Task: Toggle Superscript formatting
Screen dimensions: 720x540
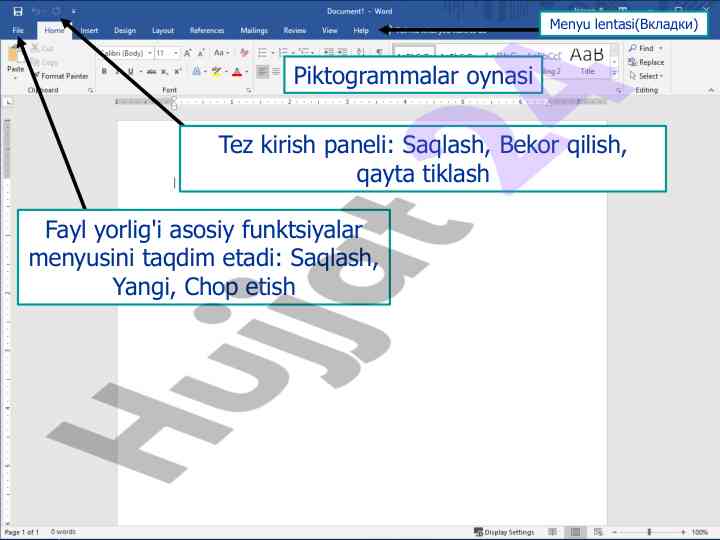Action: [x=178, y=72]
